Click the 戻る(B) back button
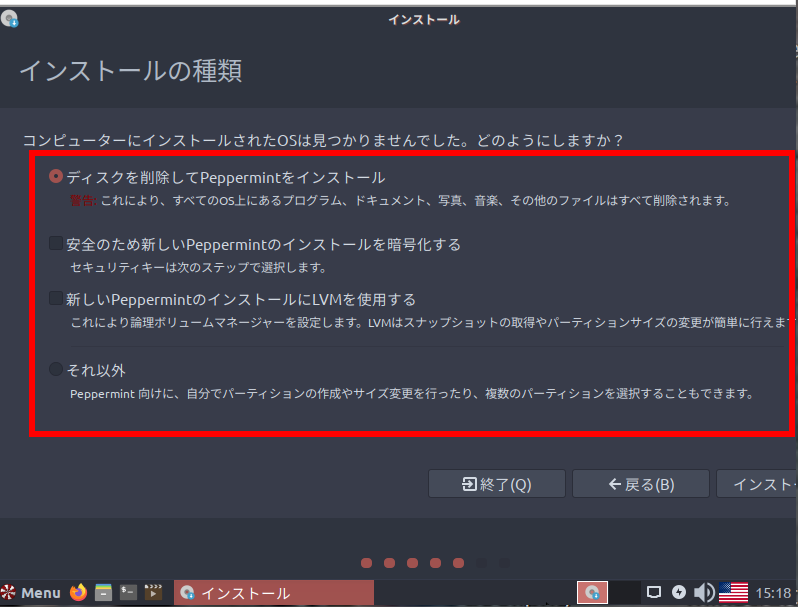Image resolution: width=798 pixels, height=607 pixels. pos(641,484)
